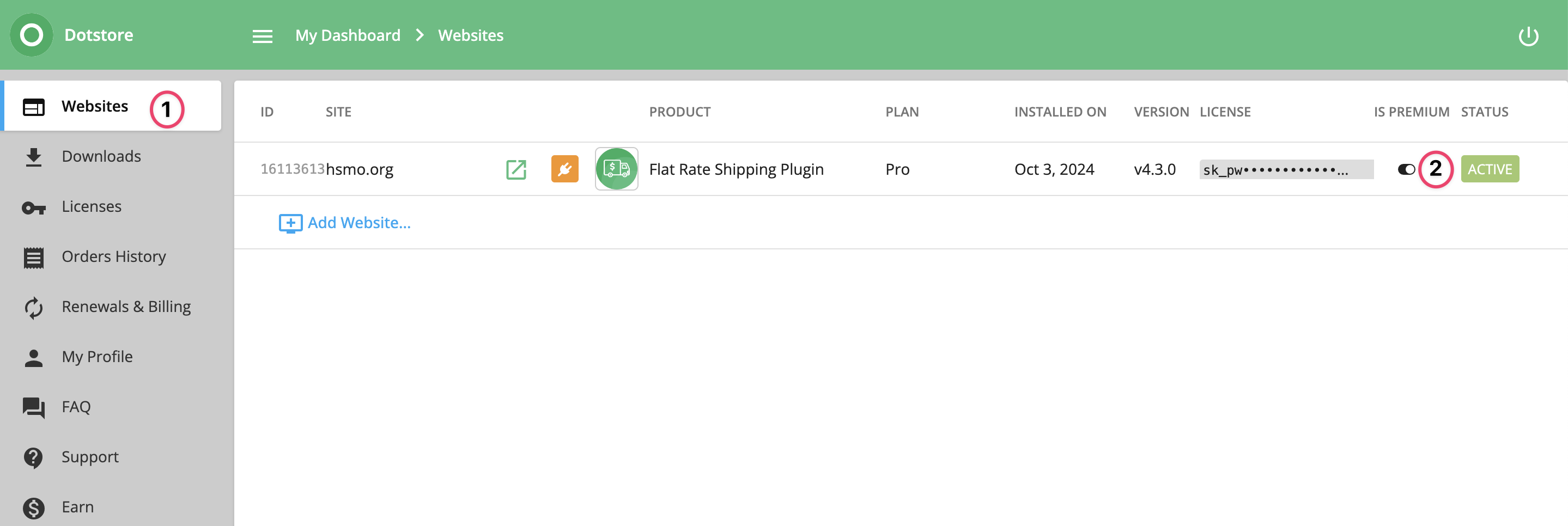Click the Flat Rate Shipping Plugin name
The width and height of the screenshot is (1568, 526).
(x=736, y=169)
